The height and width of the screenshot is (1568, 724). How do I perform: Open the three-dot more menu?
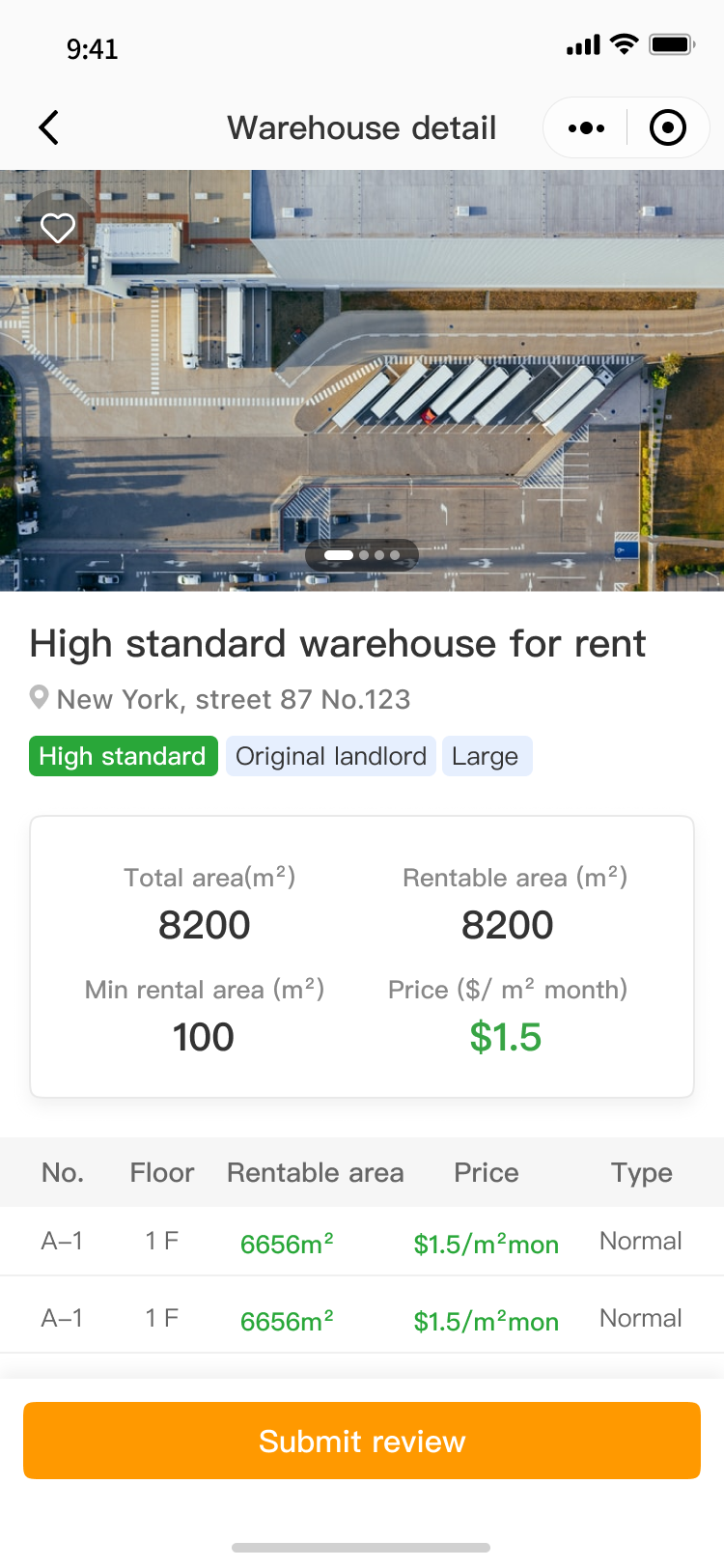(x=586, y=127)
